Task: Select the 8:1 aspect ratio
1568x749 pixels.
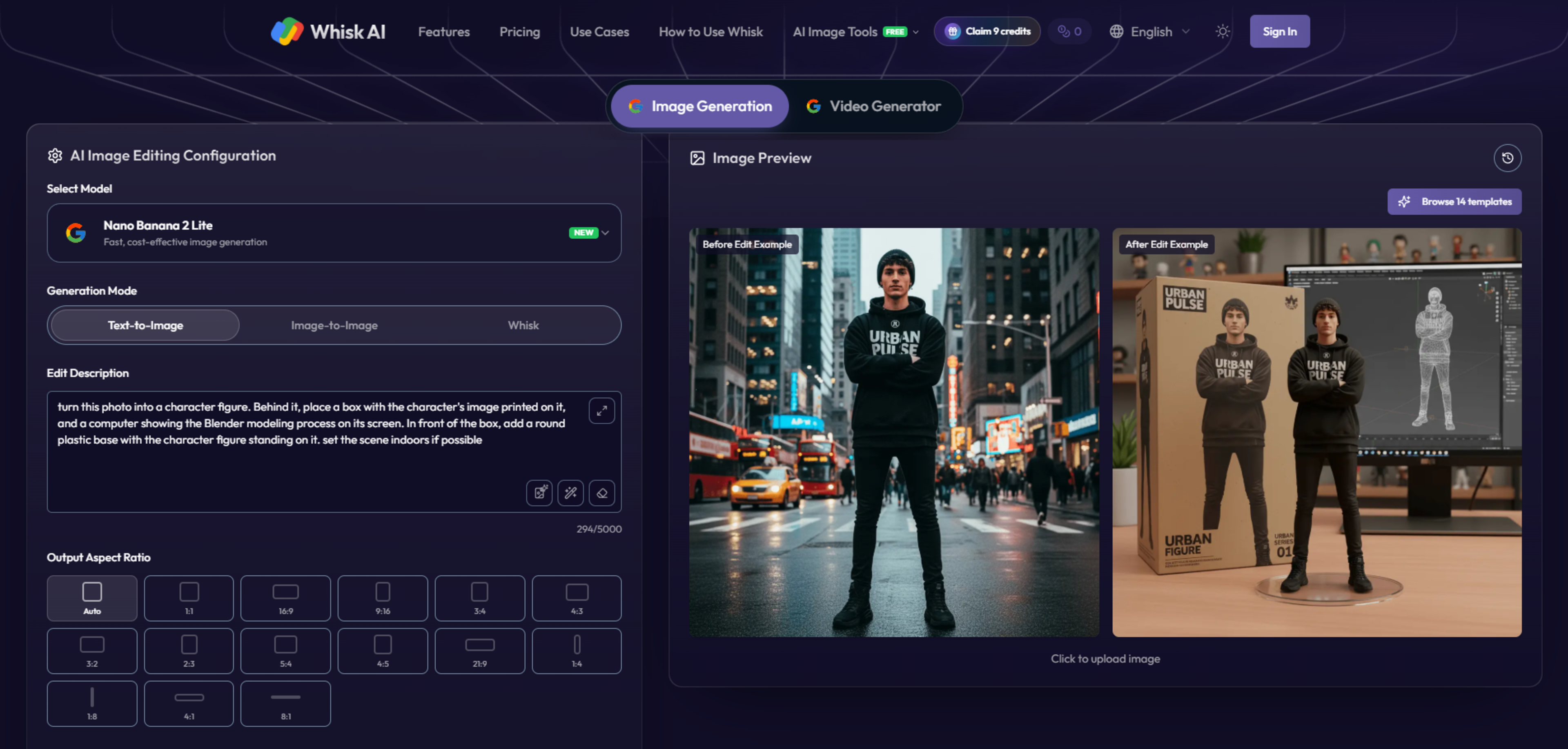Action: pos(285,703)
